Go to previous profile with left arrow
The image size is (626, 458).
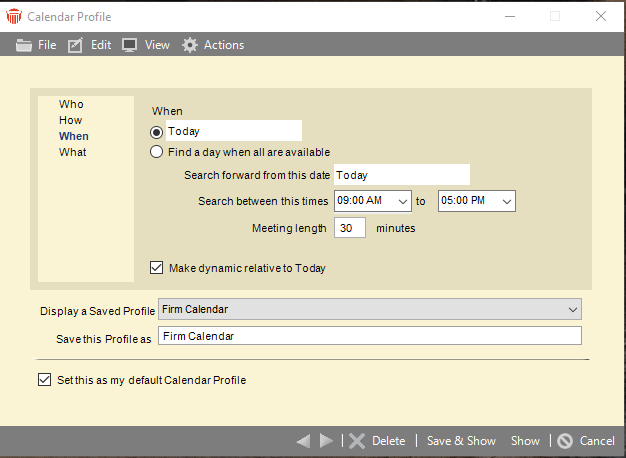tap(303, 441)
